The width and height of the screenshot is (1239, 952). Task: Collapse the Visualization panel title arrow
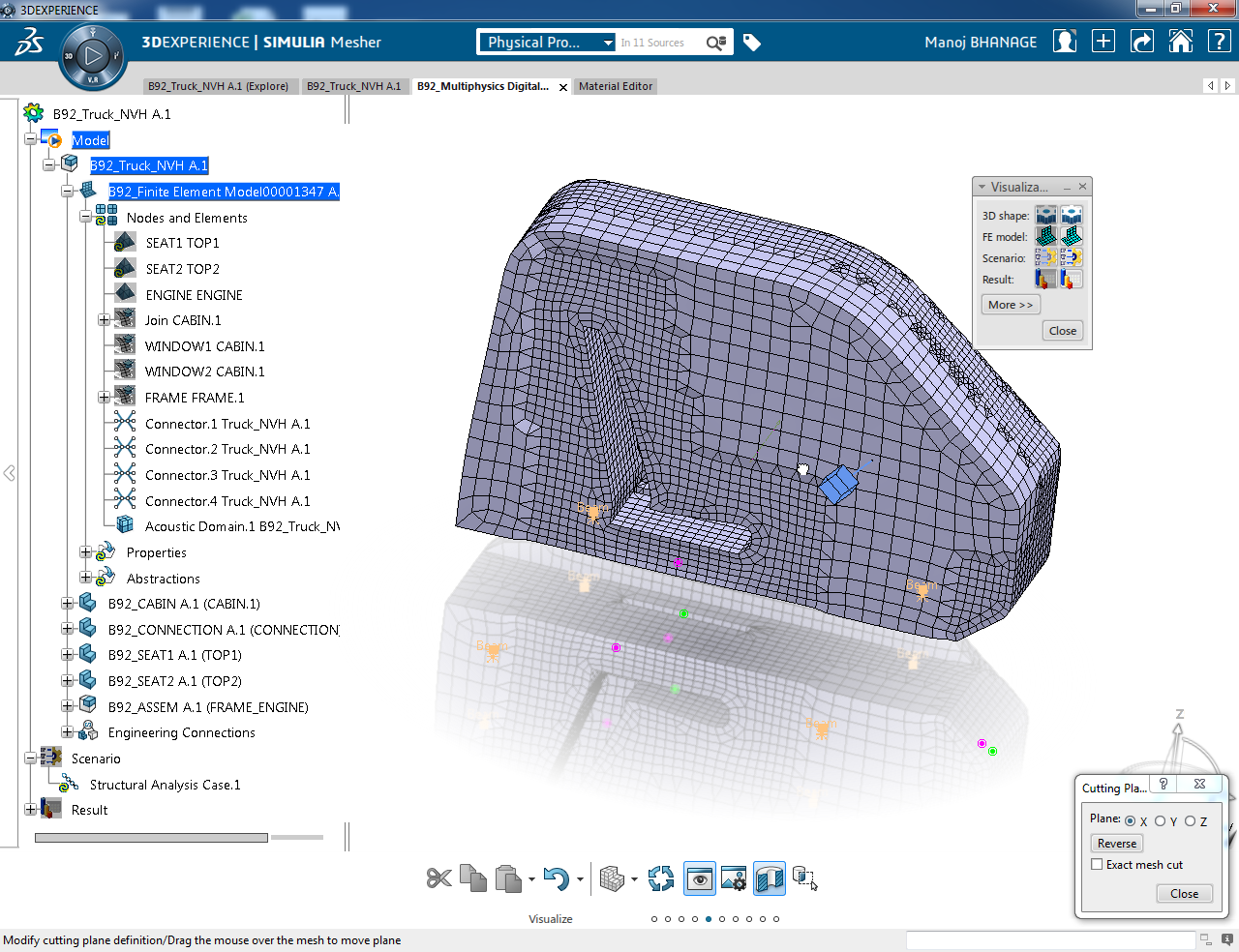[x=982, y=187]
